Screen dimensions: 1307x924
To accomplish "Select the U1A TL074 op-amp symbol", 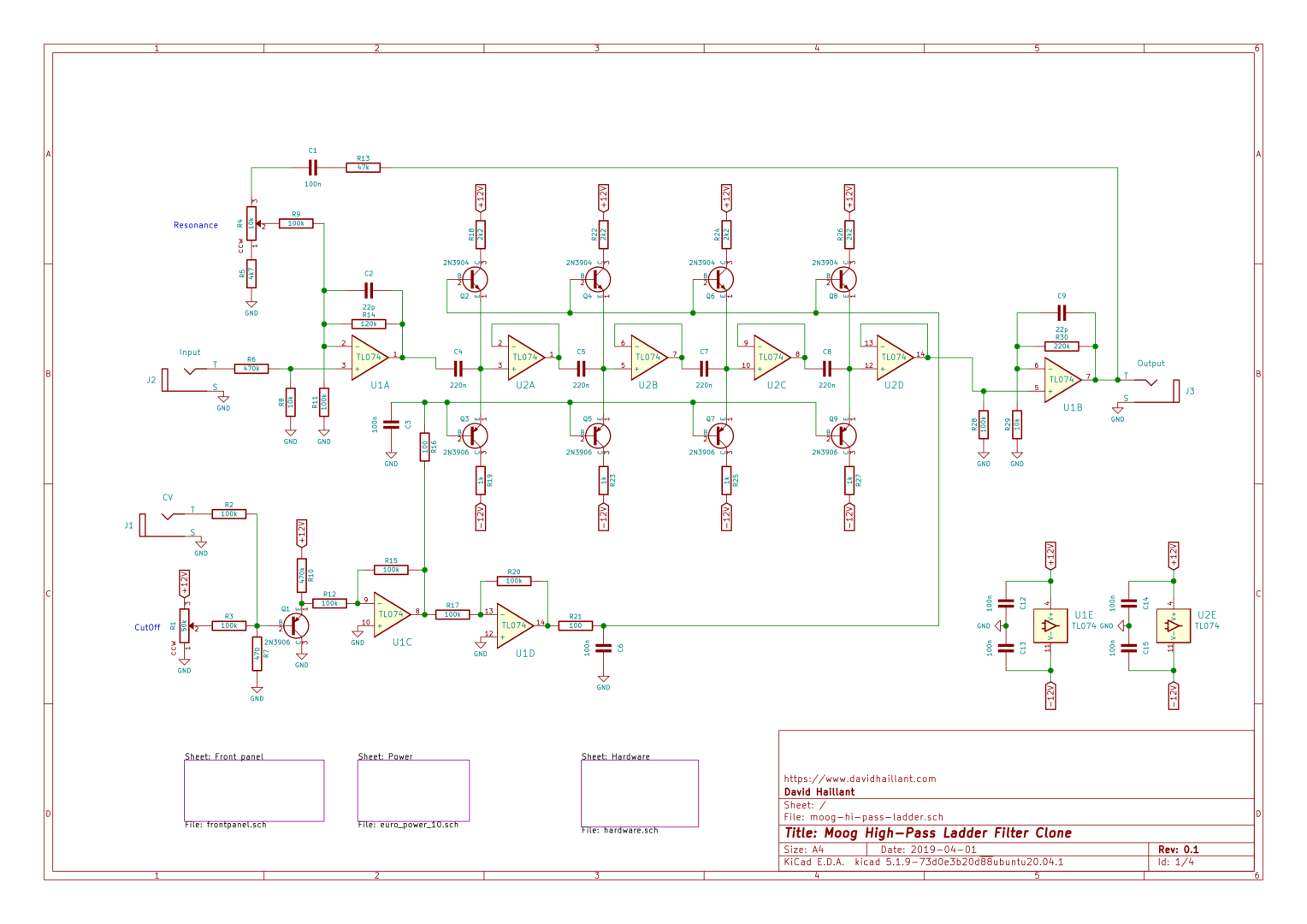I will [x=370, y=358].
